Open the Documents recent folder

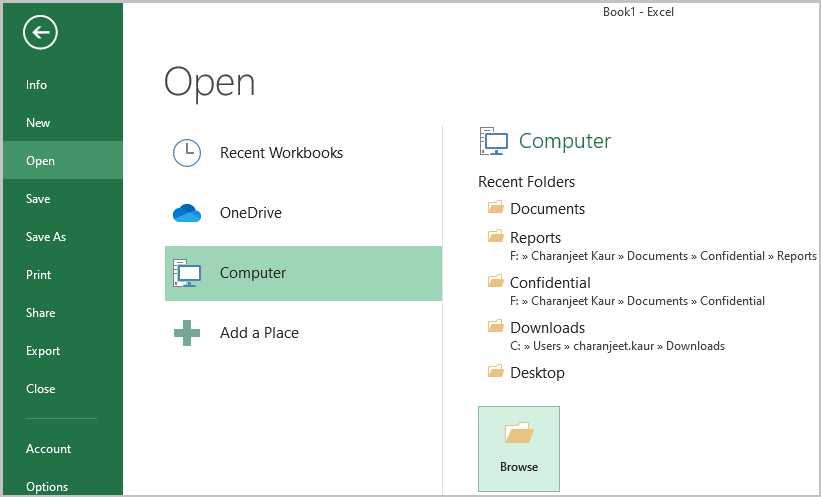tap(547, 209)
